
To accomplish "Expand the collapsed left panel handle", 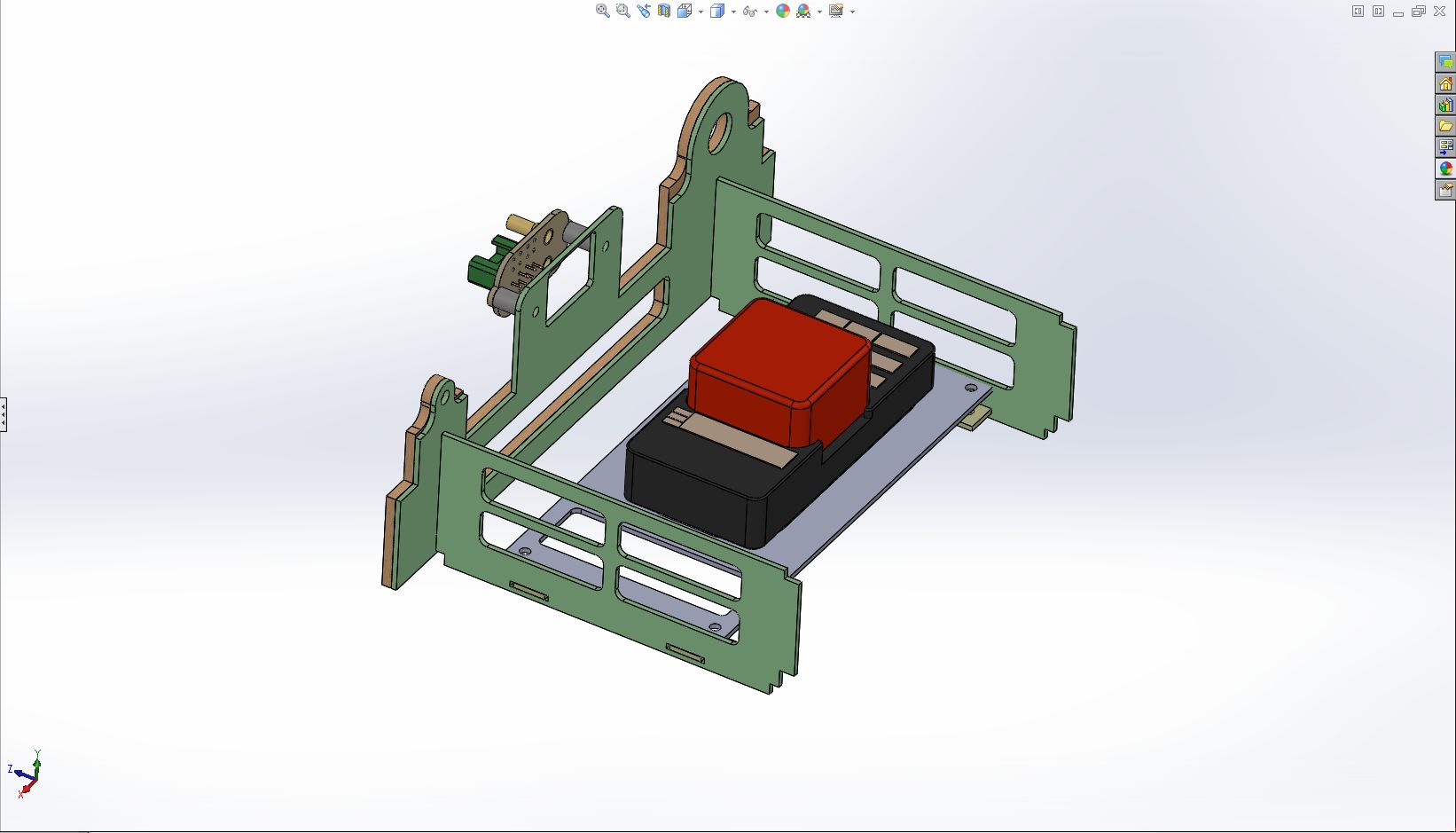I will click(x=4, y=414).
